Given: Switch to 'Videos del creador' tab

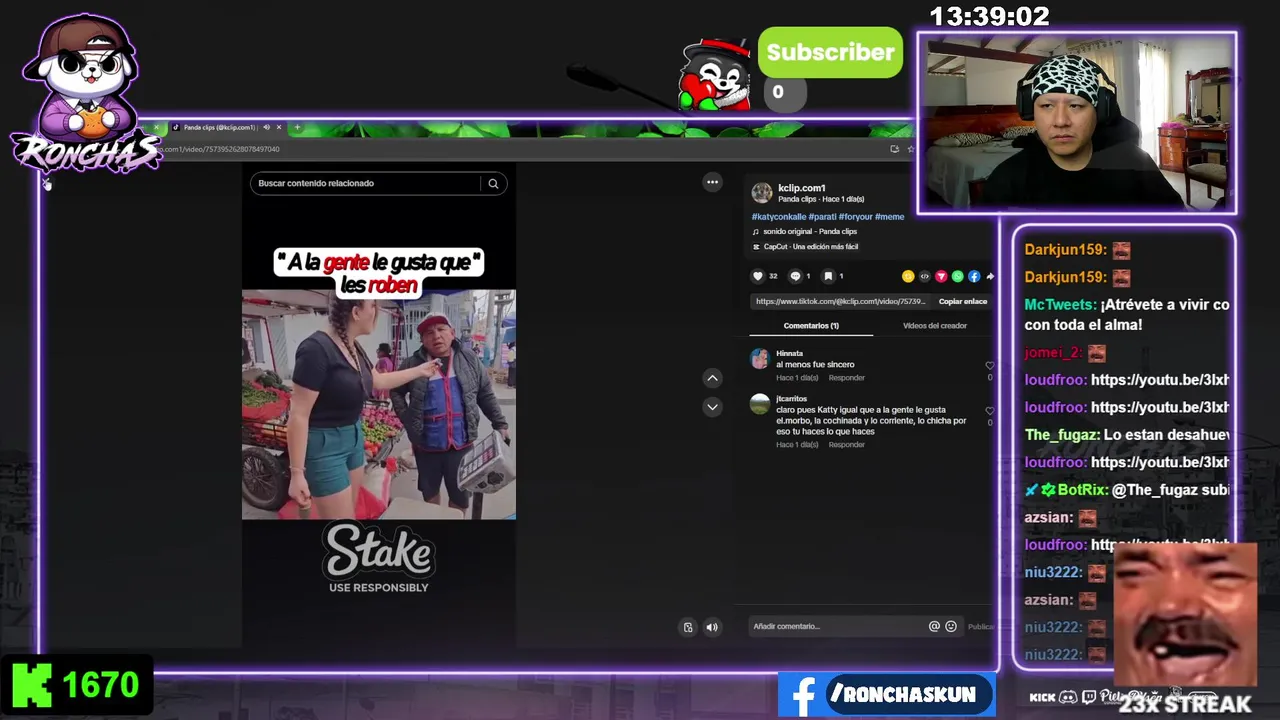Looking at the screenshot, I should click(935, 326).
